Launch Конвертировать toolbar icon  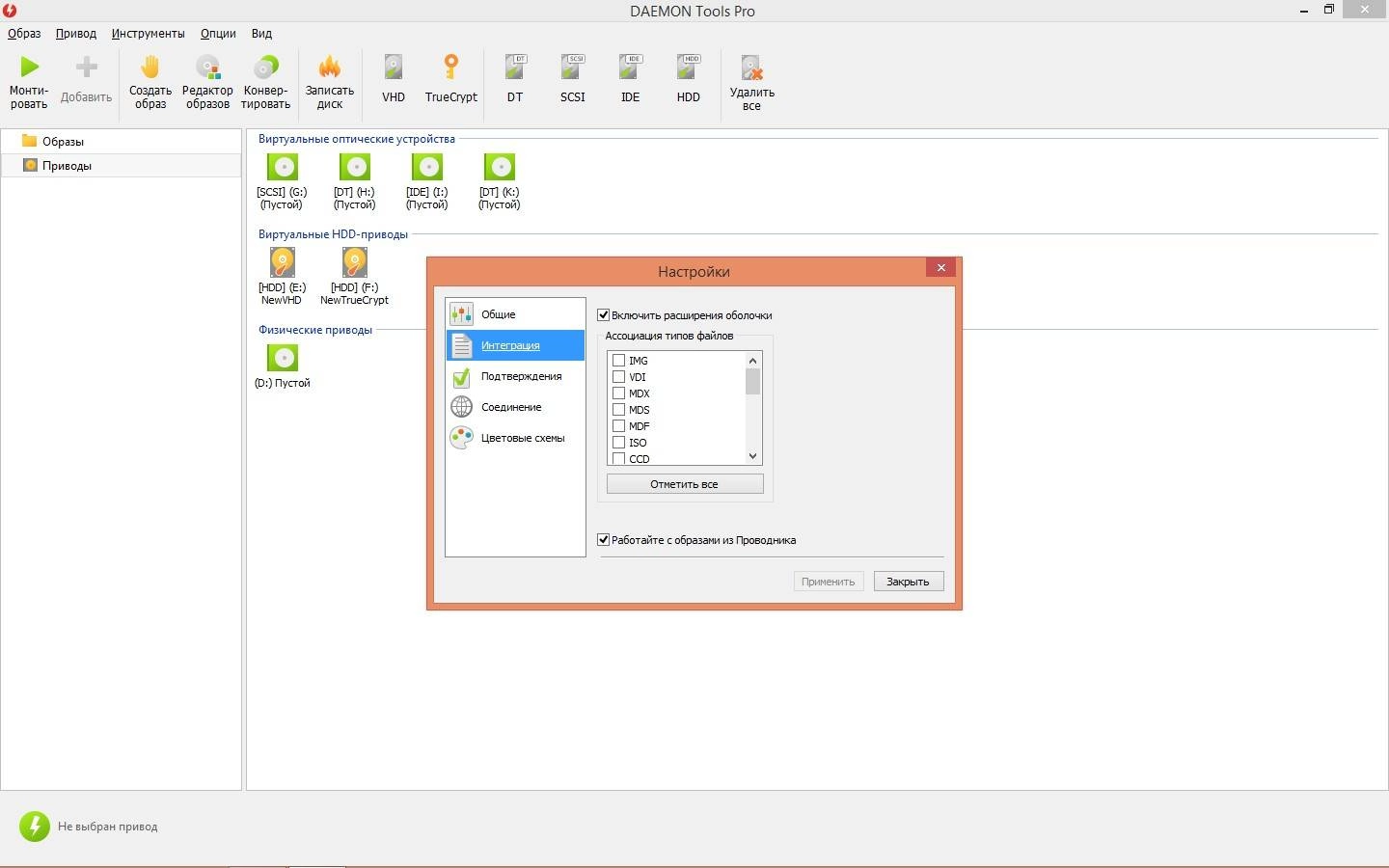pos(265,68)
